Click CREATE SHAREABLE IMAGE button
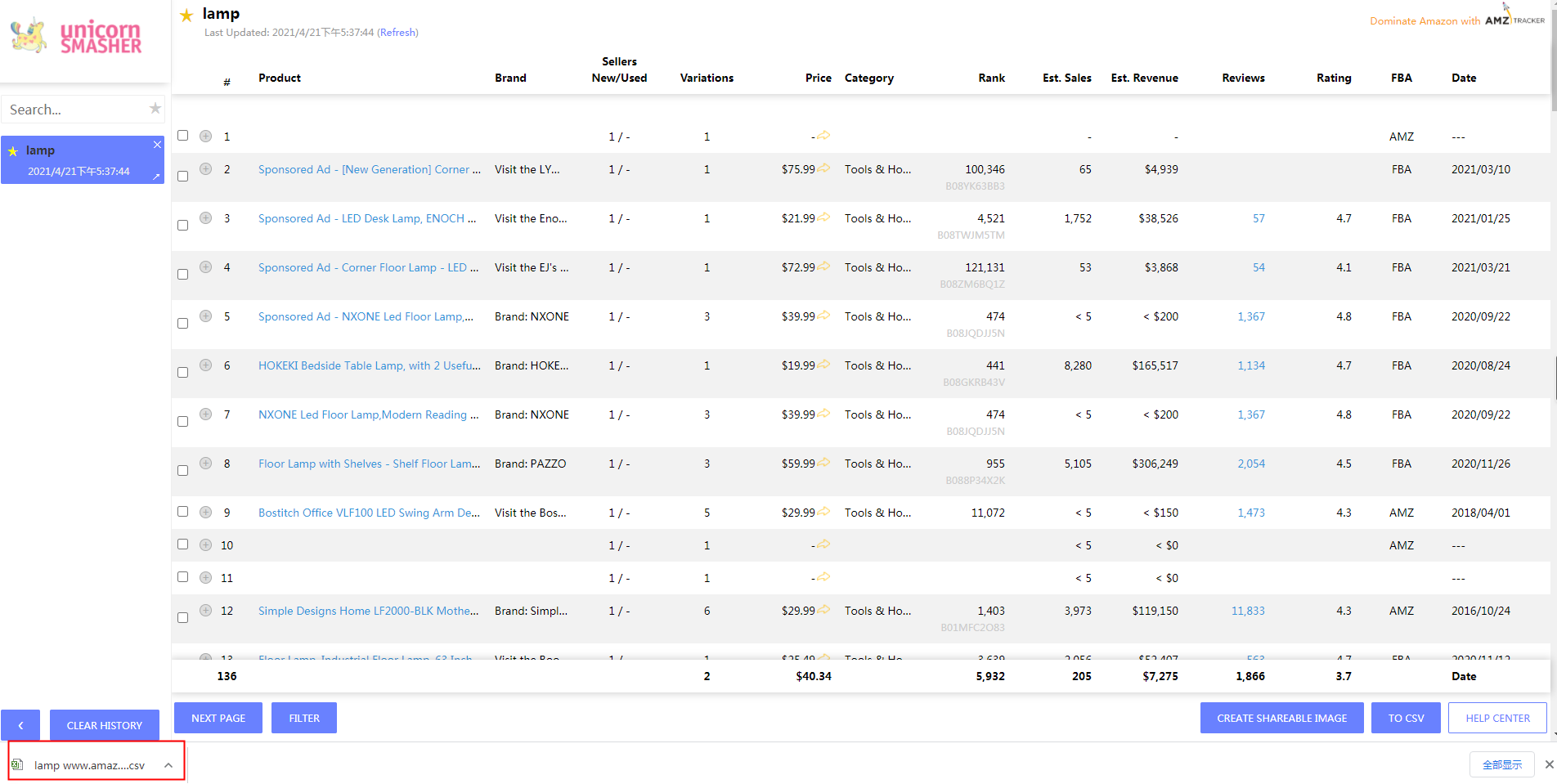Screen dimensions: 1557x784 point(1282,718)
